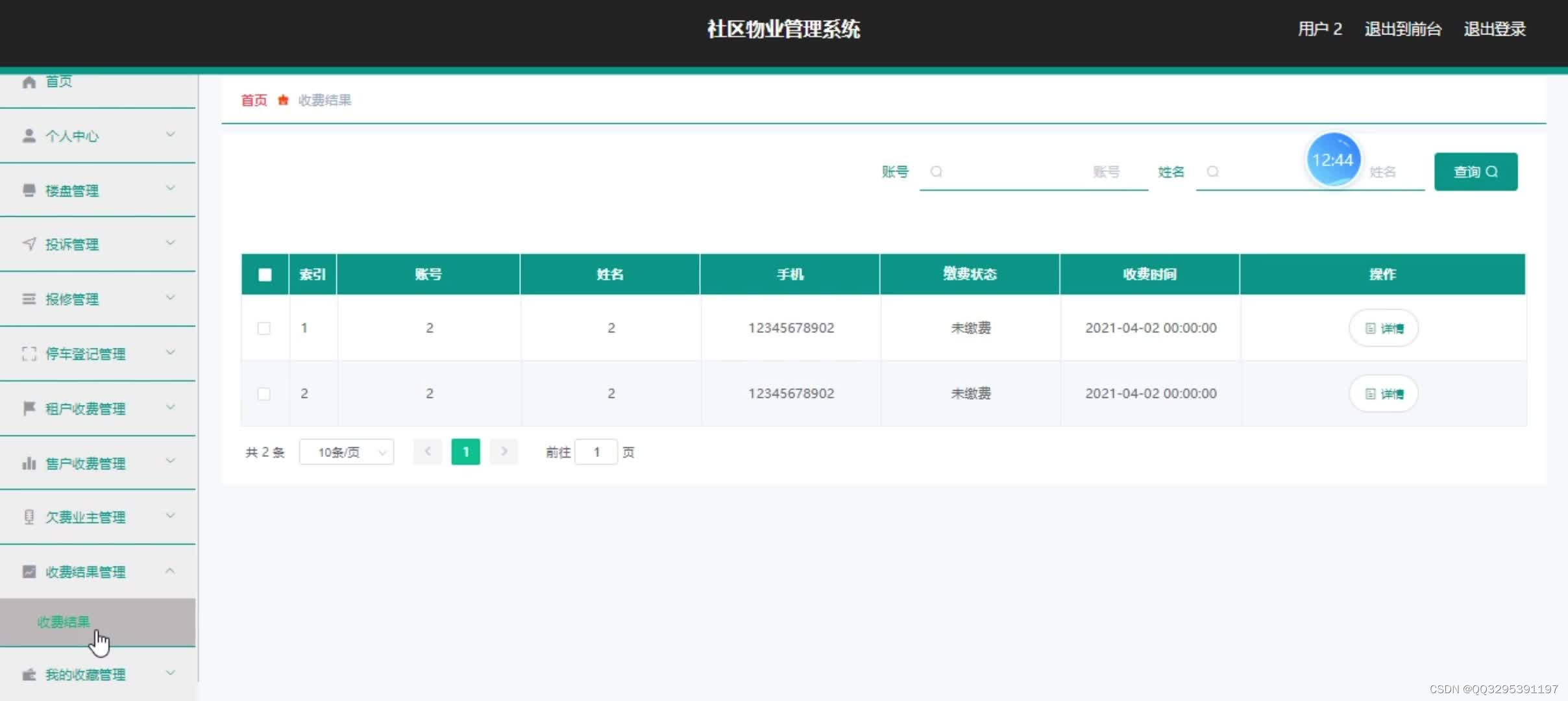This screenshot has height=701, width=1568.
Task: Check the checkbox for row index 2
Action: point(264,394)
